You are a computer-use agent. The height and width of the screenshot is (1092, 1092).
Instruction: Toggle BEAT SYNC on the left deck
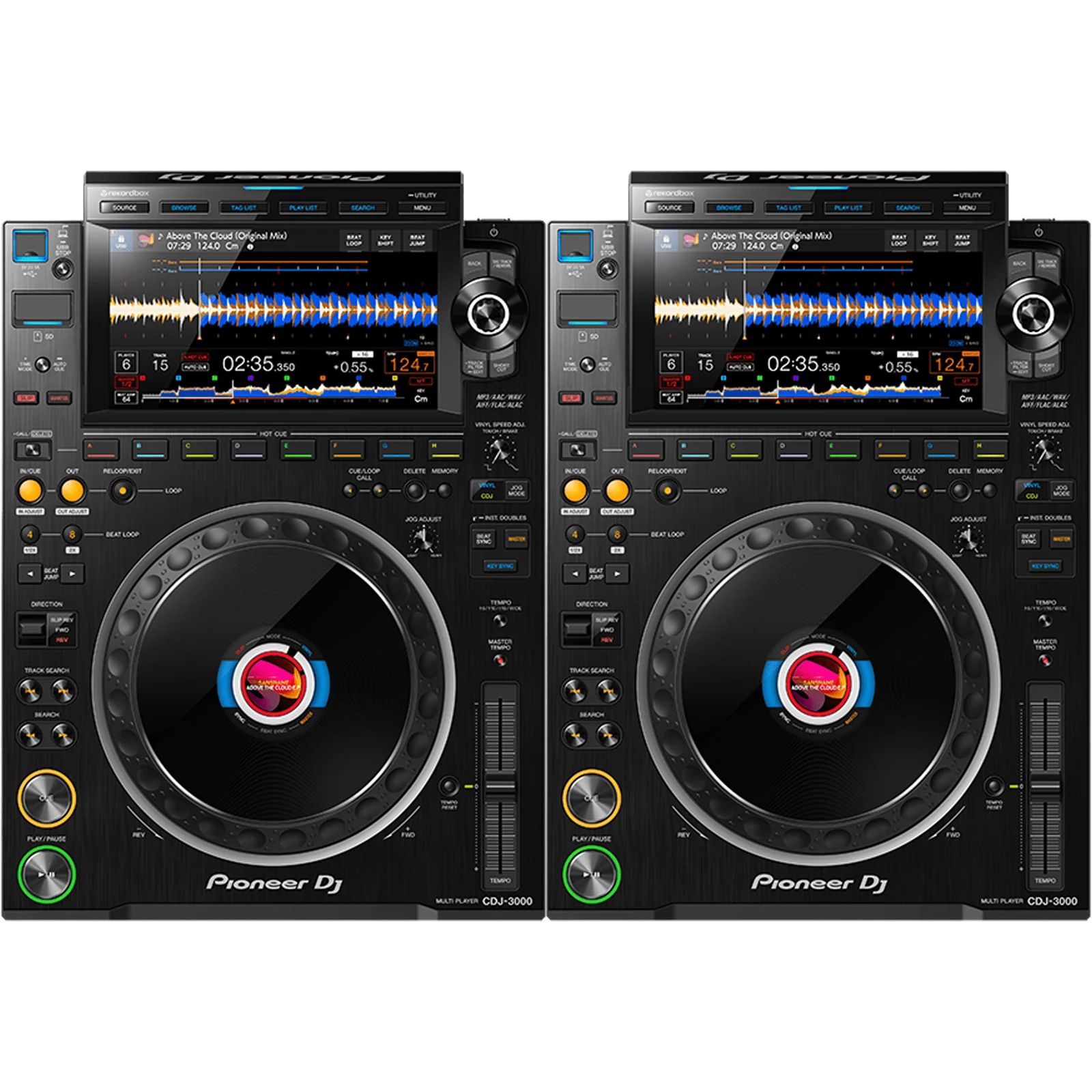point(484,539)
